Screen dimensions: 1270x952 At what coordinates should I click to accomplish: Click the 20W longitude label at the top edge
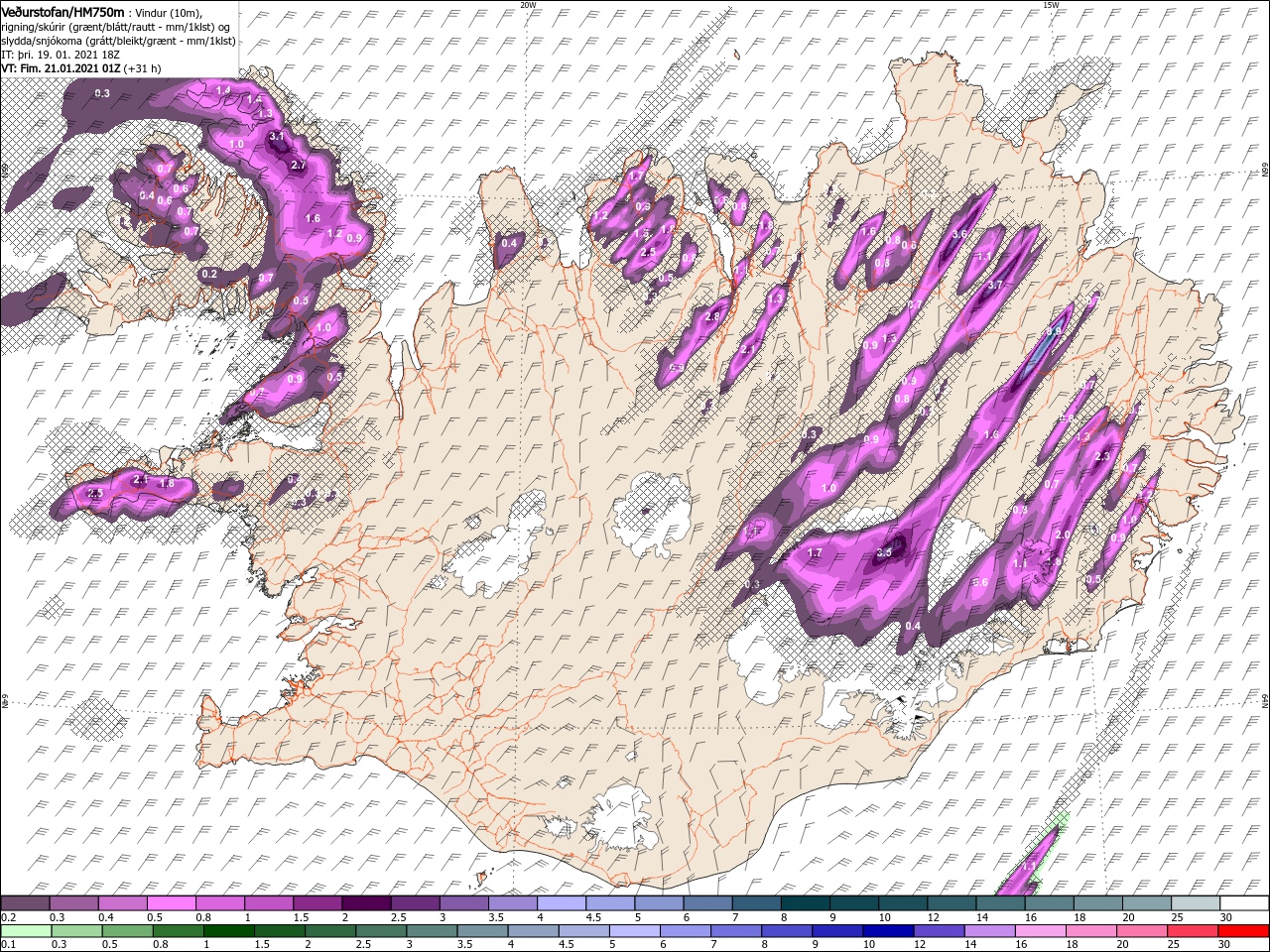coord(528,5)
